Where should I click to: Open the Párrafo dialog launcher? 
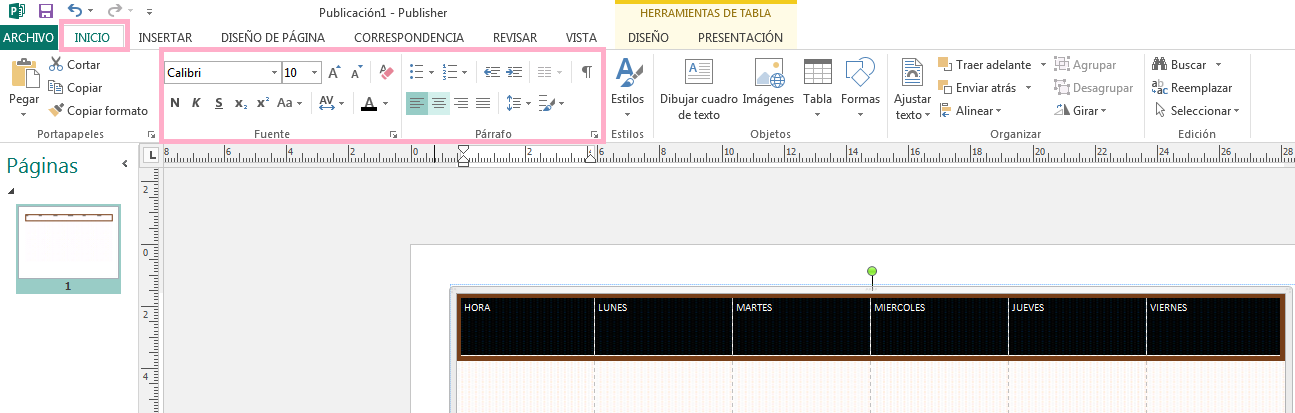click(593, 134)
